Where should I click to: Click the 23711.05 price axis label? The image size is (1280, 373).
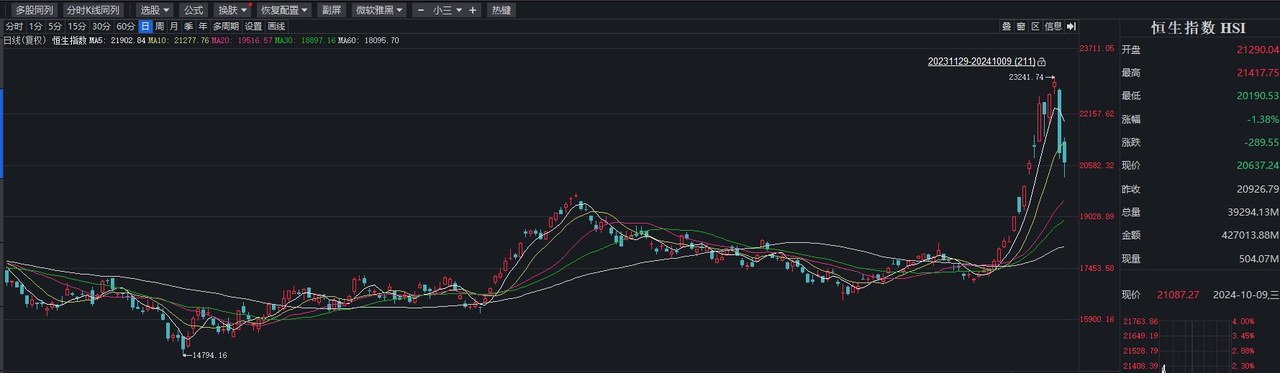1097,48
